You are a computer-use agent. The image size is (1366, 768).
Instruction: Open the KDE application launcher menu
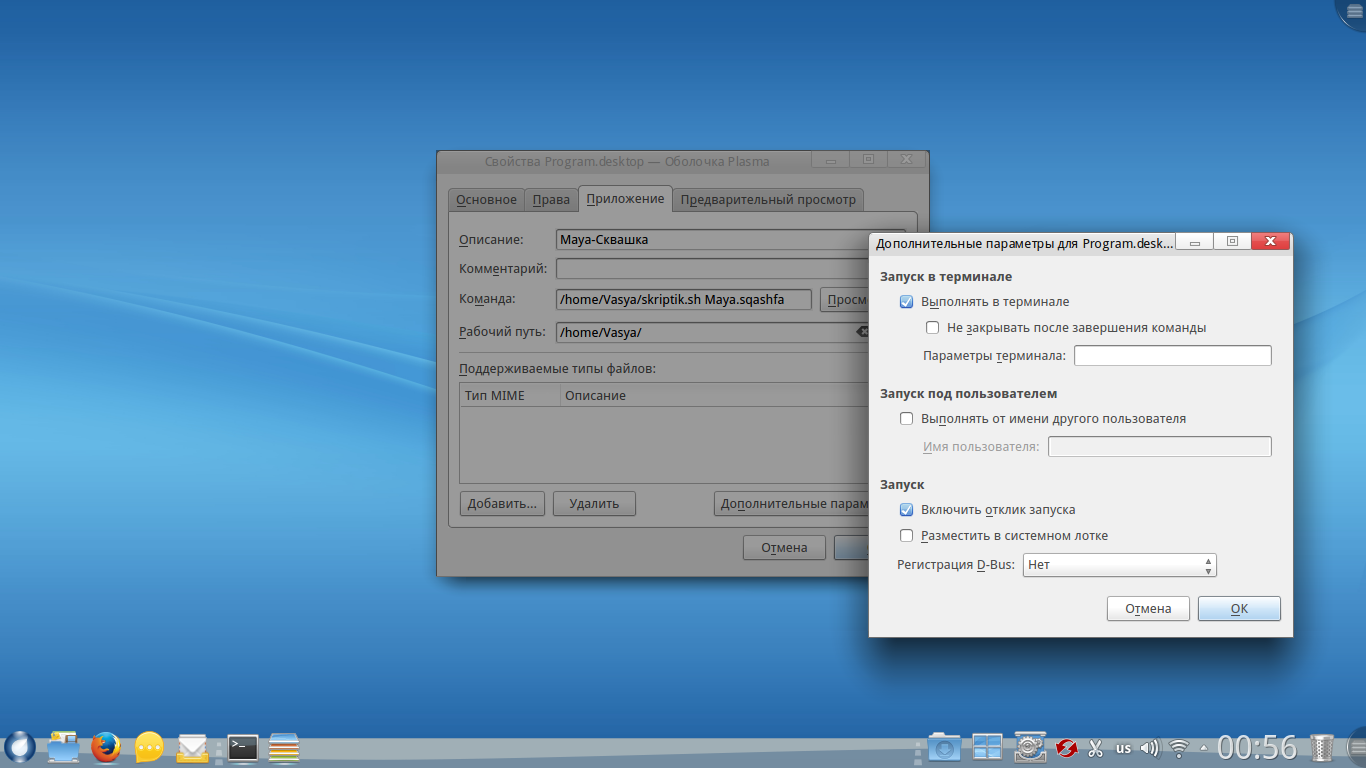pos(20,746)
